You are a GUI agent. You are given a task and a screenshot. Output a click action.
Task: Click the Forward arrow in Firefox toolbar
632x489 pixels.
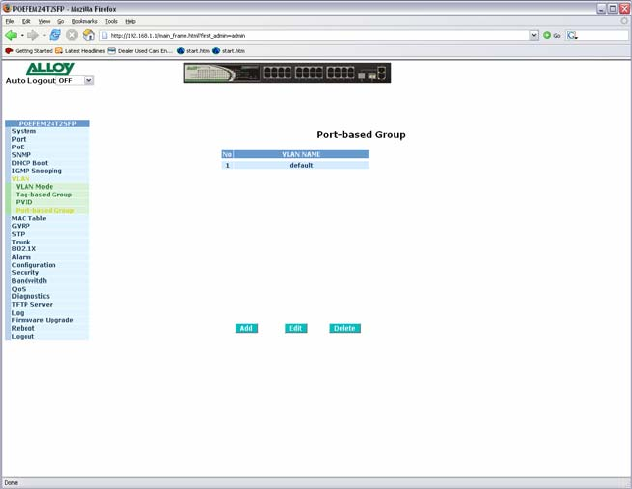pos(33,35)
